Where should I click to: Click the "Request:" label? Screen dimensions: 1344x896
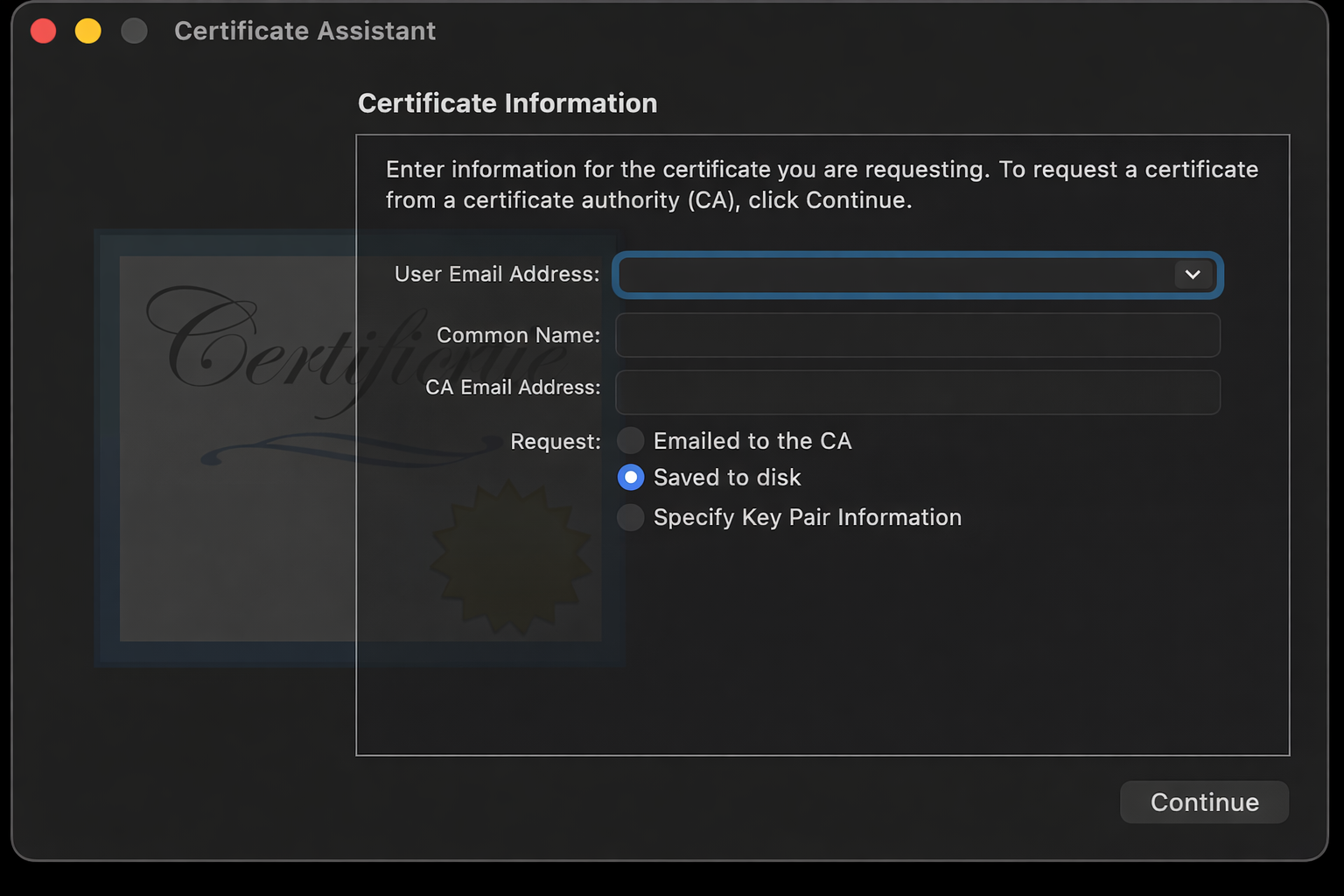point(555,442)
